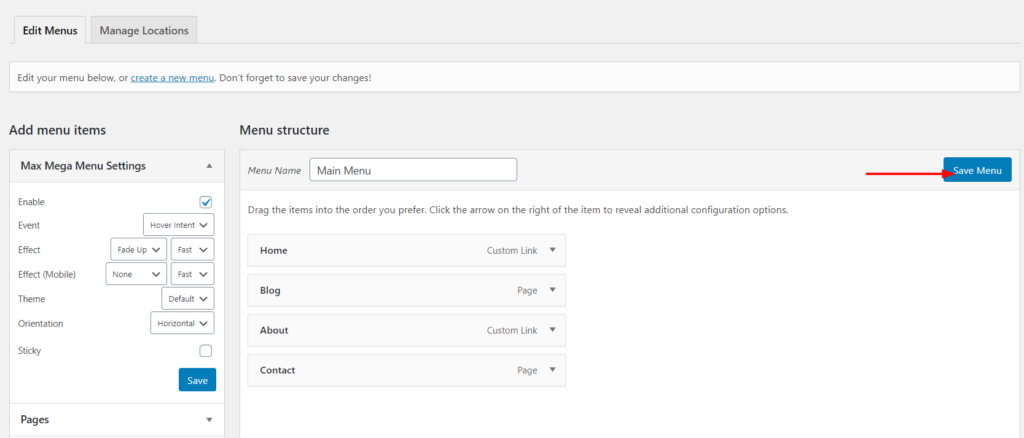The height and width of the screenshot is (438, 1024).
Task: Switch to the Manage Locations tab
Action: (x=144, y=30)
